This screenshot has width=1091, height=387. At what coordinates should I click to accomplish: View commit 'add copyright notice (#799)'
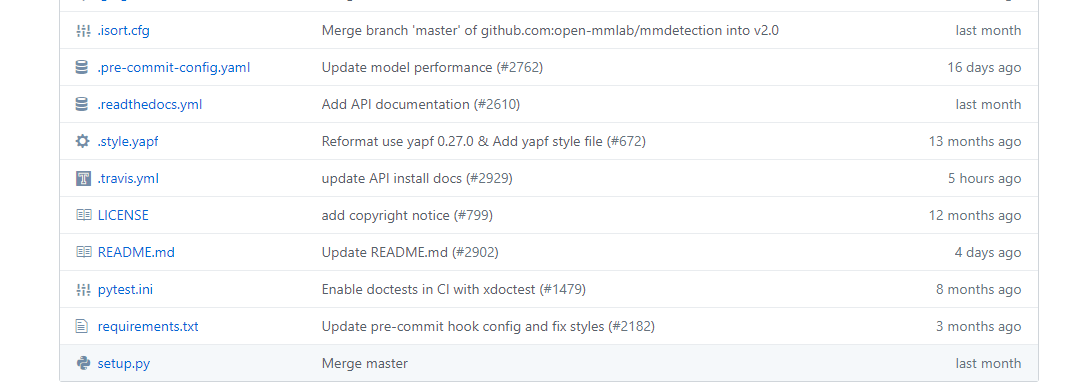click(x=407, y=215)
